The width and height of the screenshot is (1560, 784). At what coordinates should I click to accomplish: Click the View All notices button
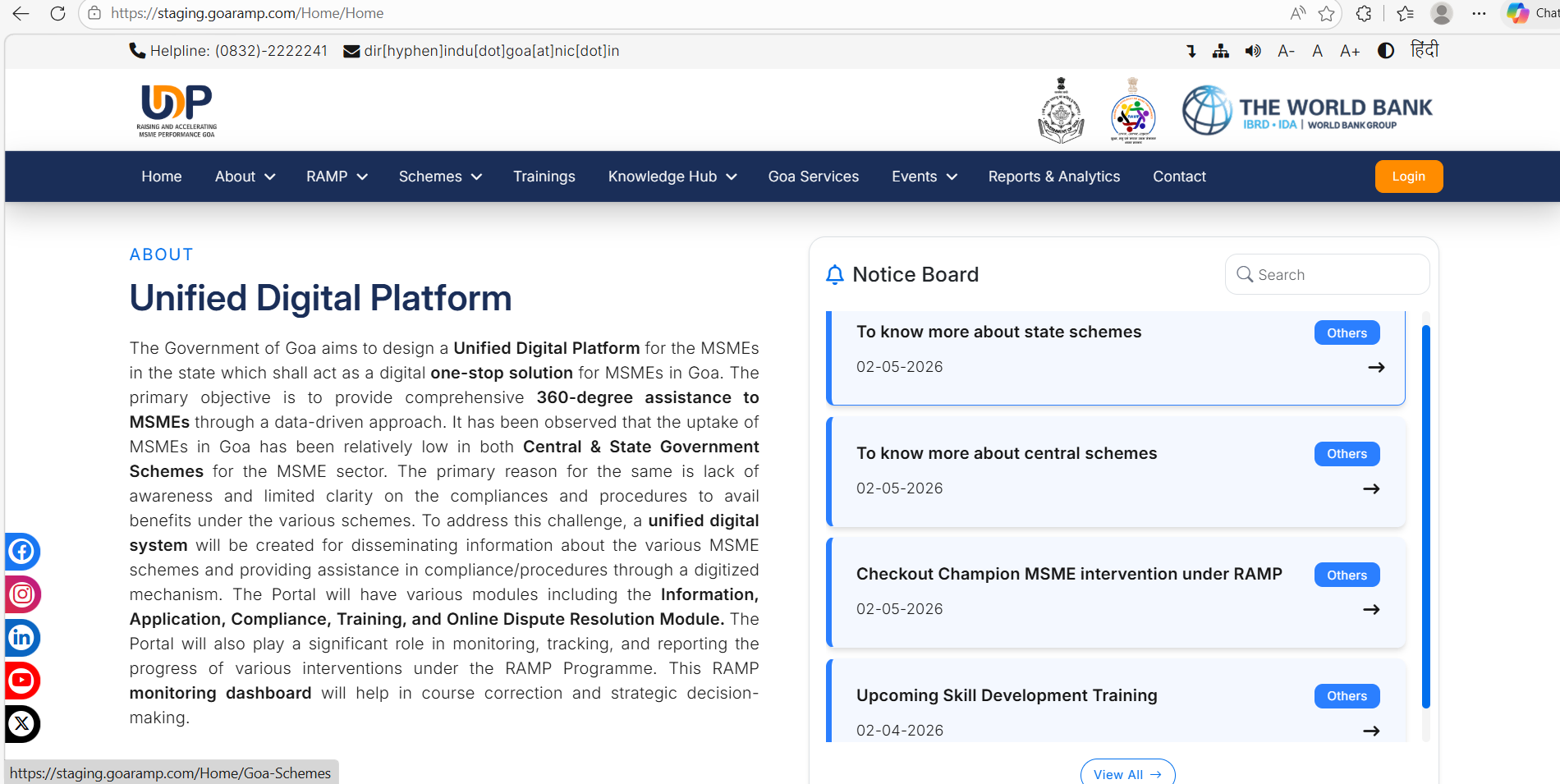[1128, 773]
